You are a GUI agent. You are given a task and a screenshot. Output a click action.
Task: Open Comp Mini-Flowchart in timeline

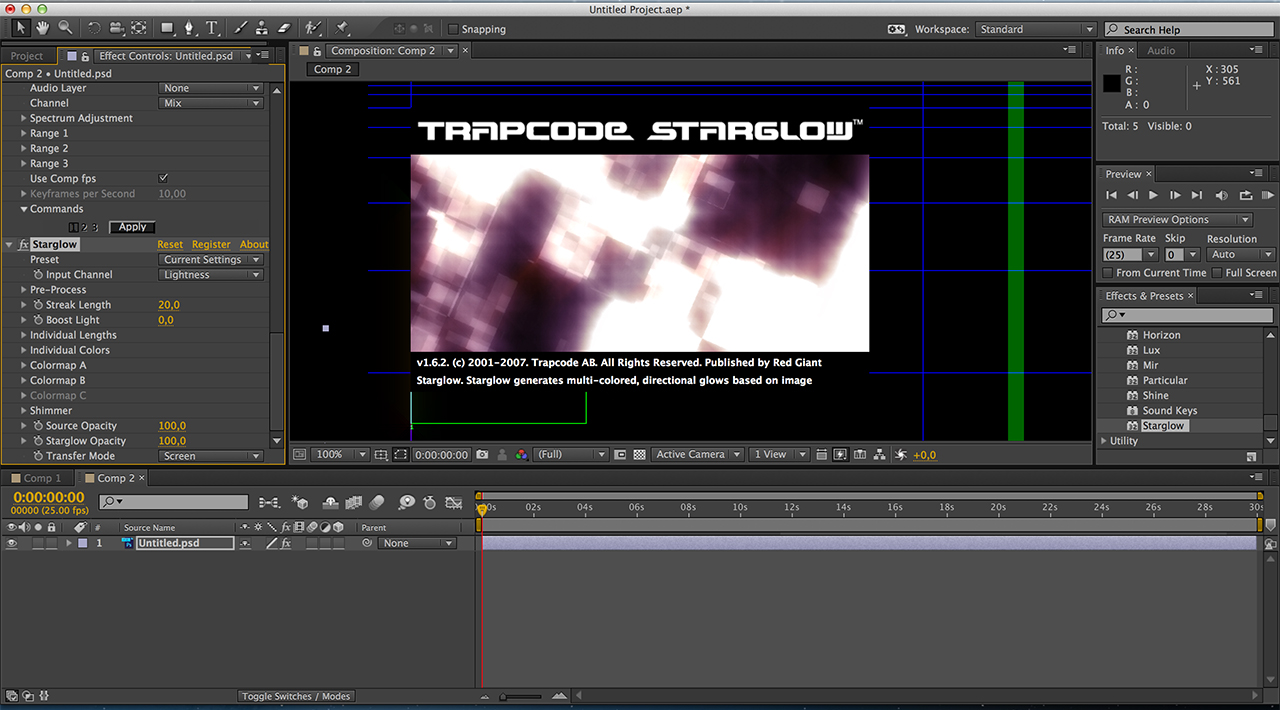pyautogui.click(x=269, y=502)
